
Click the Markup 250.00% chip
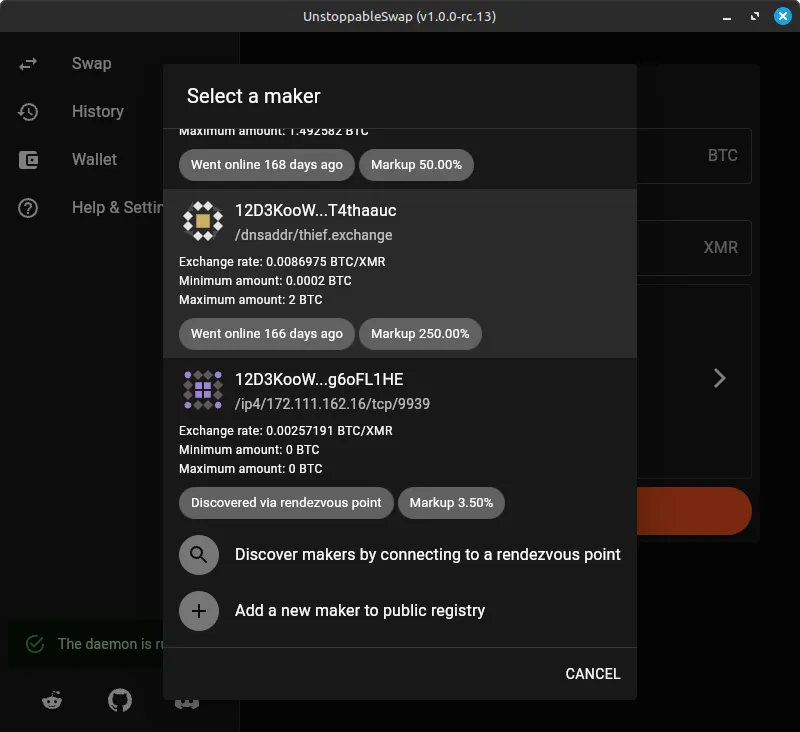click(x=420, y=334)
